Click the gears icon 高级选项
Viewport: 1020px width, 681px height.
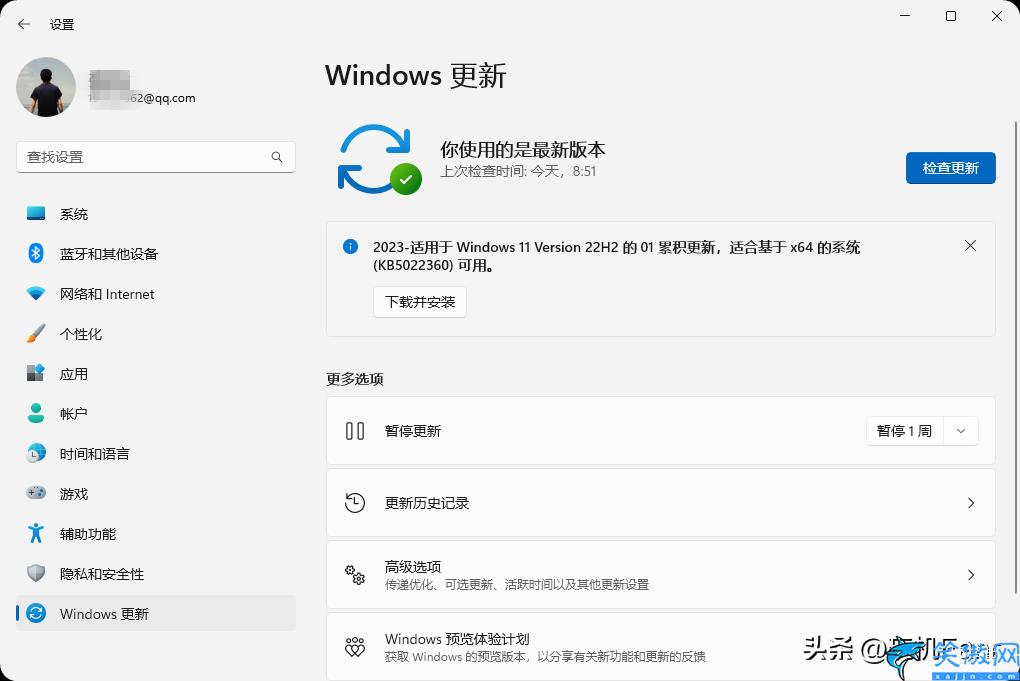355,574
